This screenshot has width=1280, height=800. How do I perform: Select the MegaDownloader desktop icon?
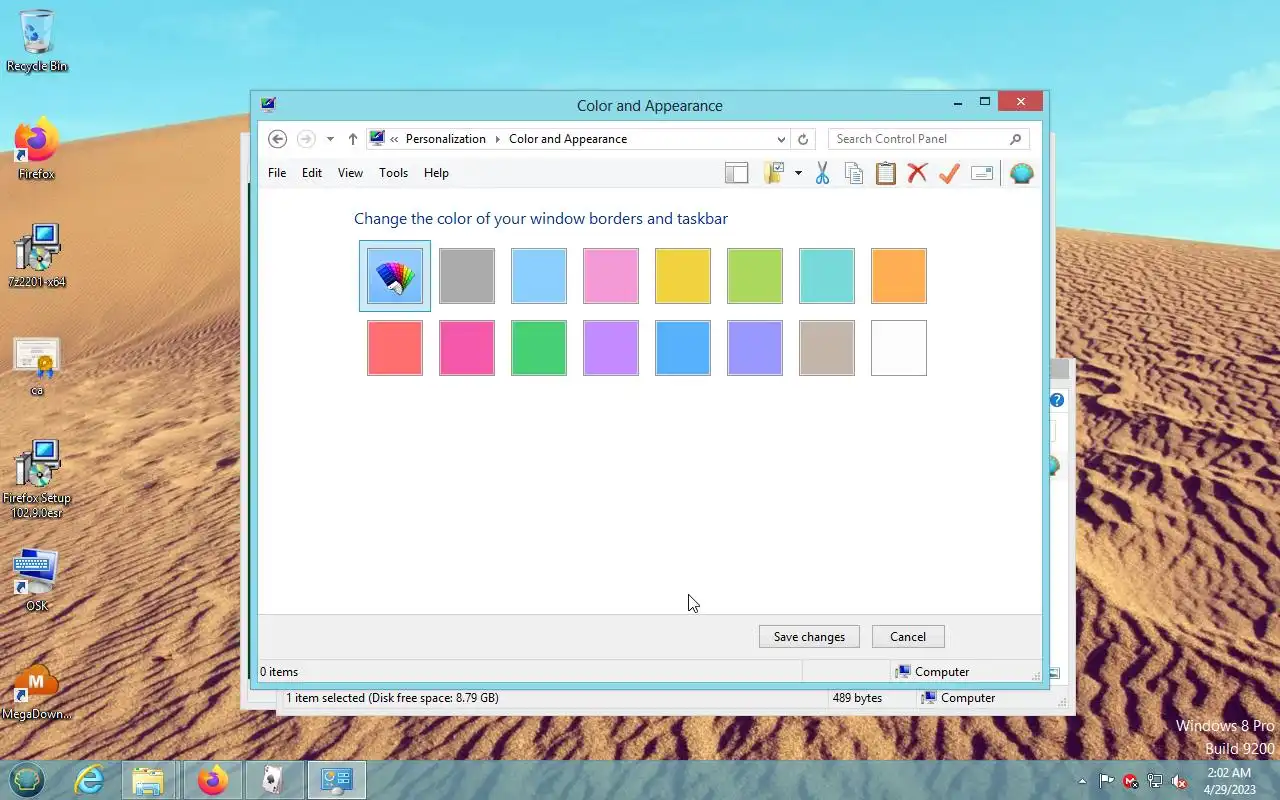(x=37, y=690)
